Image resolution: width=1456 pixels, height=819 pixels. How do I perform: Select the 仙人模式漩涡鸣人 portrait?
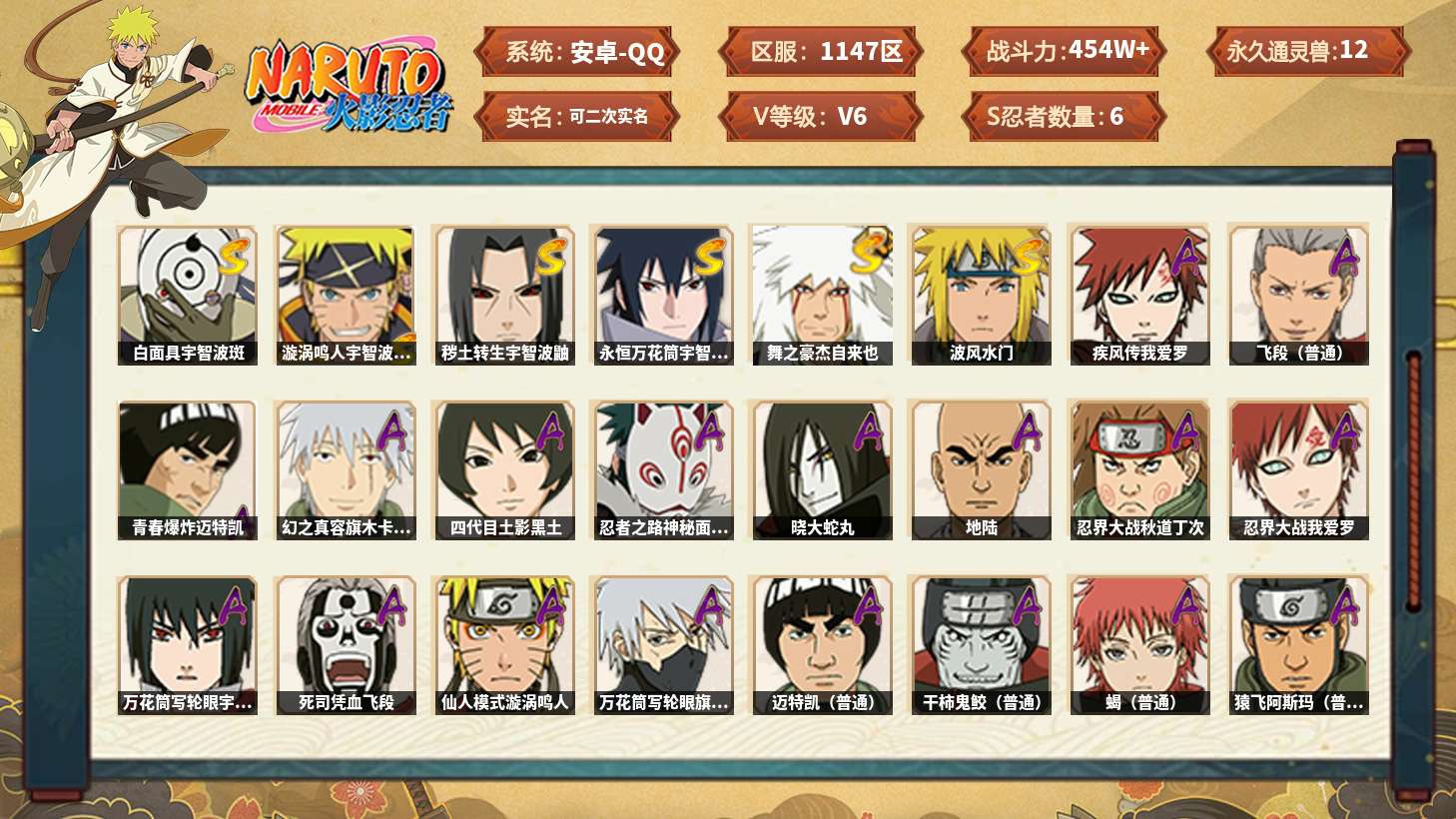pos(504,645)
